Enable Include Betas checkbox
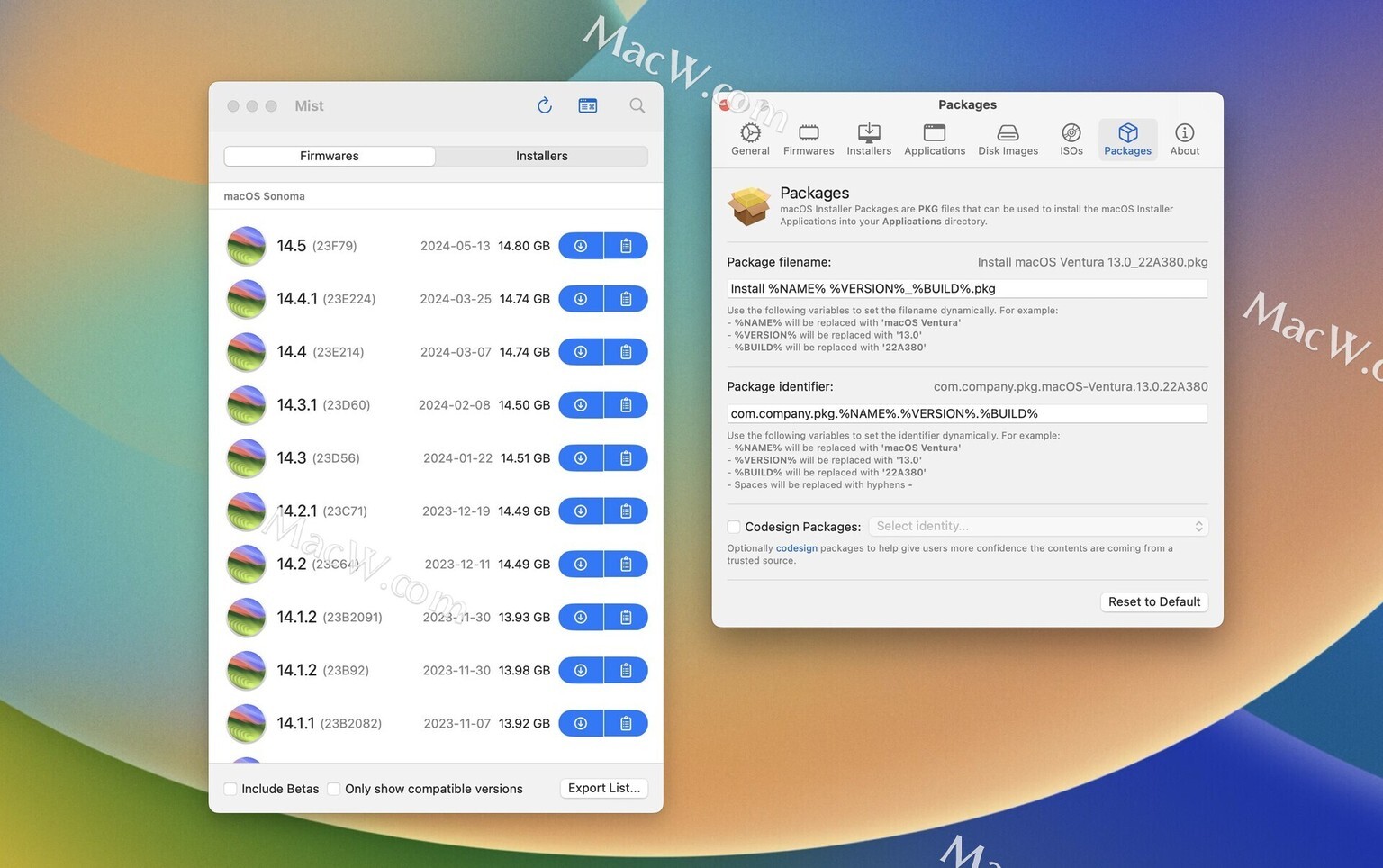The image size is (1383, 868). click(x=230, y=789)
